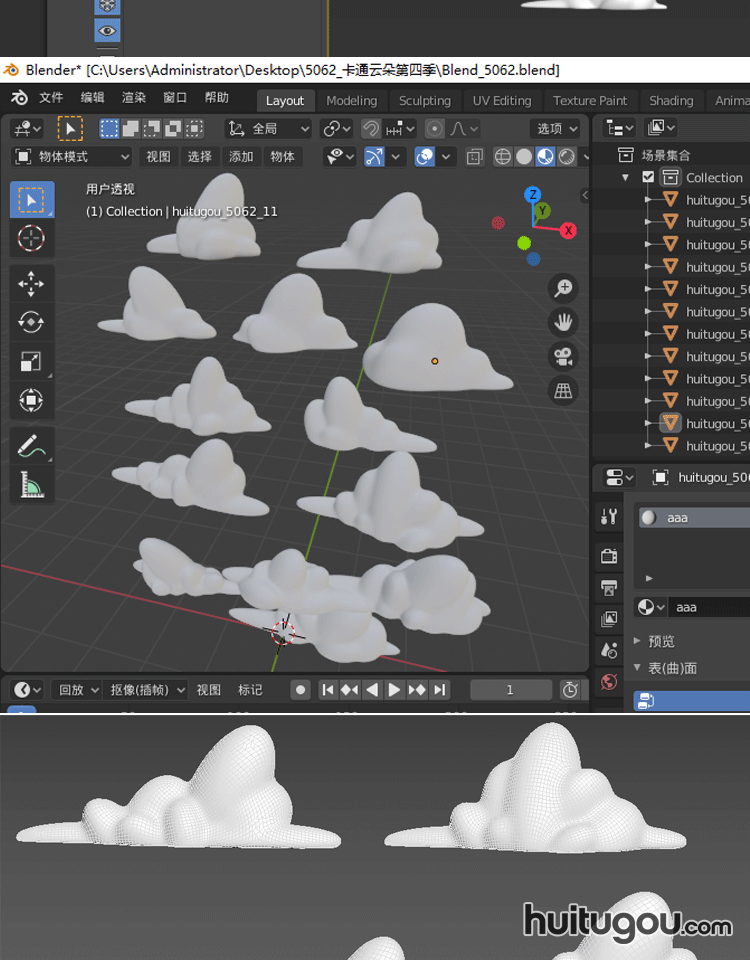Screen dimensions: 750x960
Task: Select the Annotate pencil tool
Action: click(31, 446)
